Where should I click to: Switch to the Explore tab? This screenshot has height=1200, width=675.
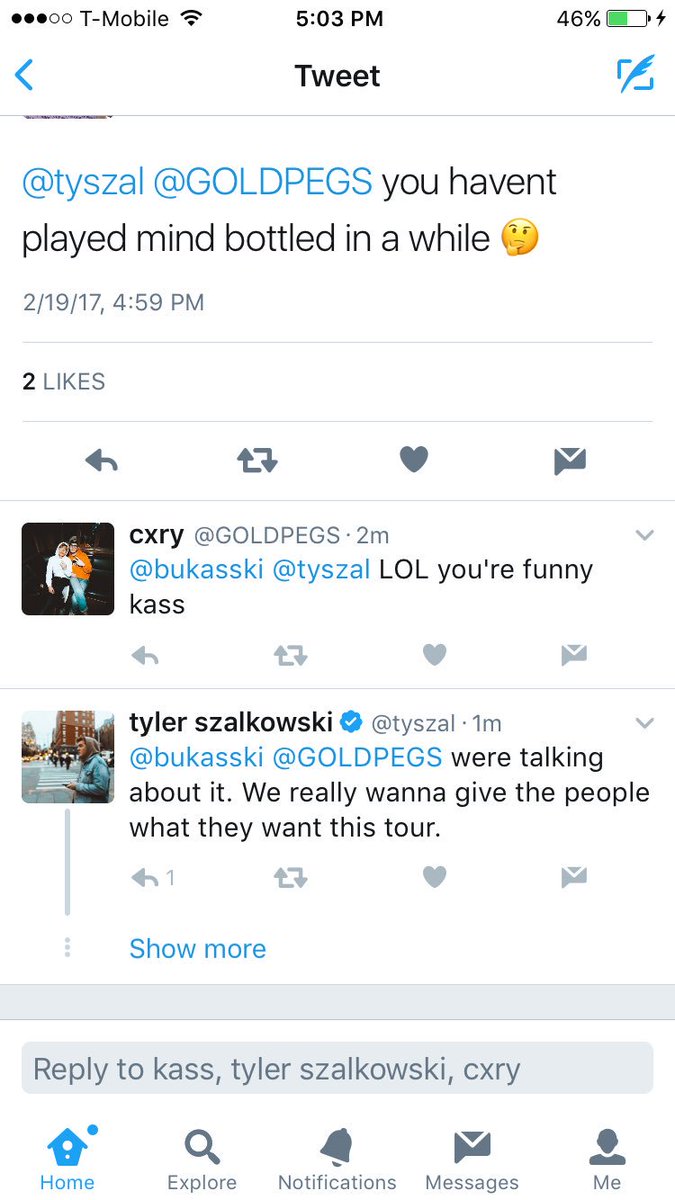(202, 1158)
